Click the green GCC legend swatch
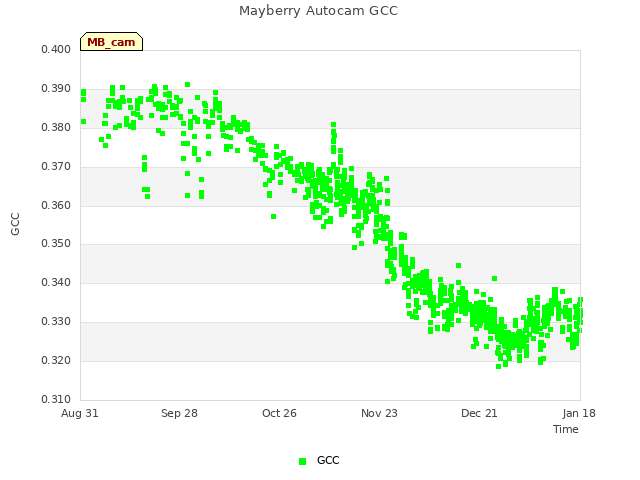The image size is (640, 480). (x=302, y=461)
